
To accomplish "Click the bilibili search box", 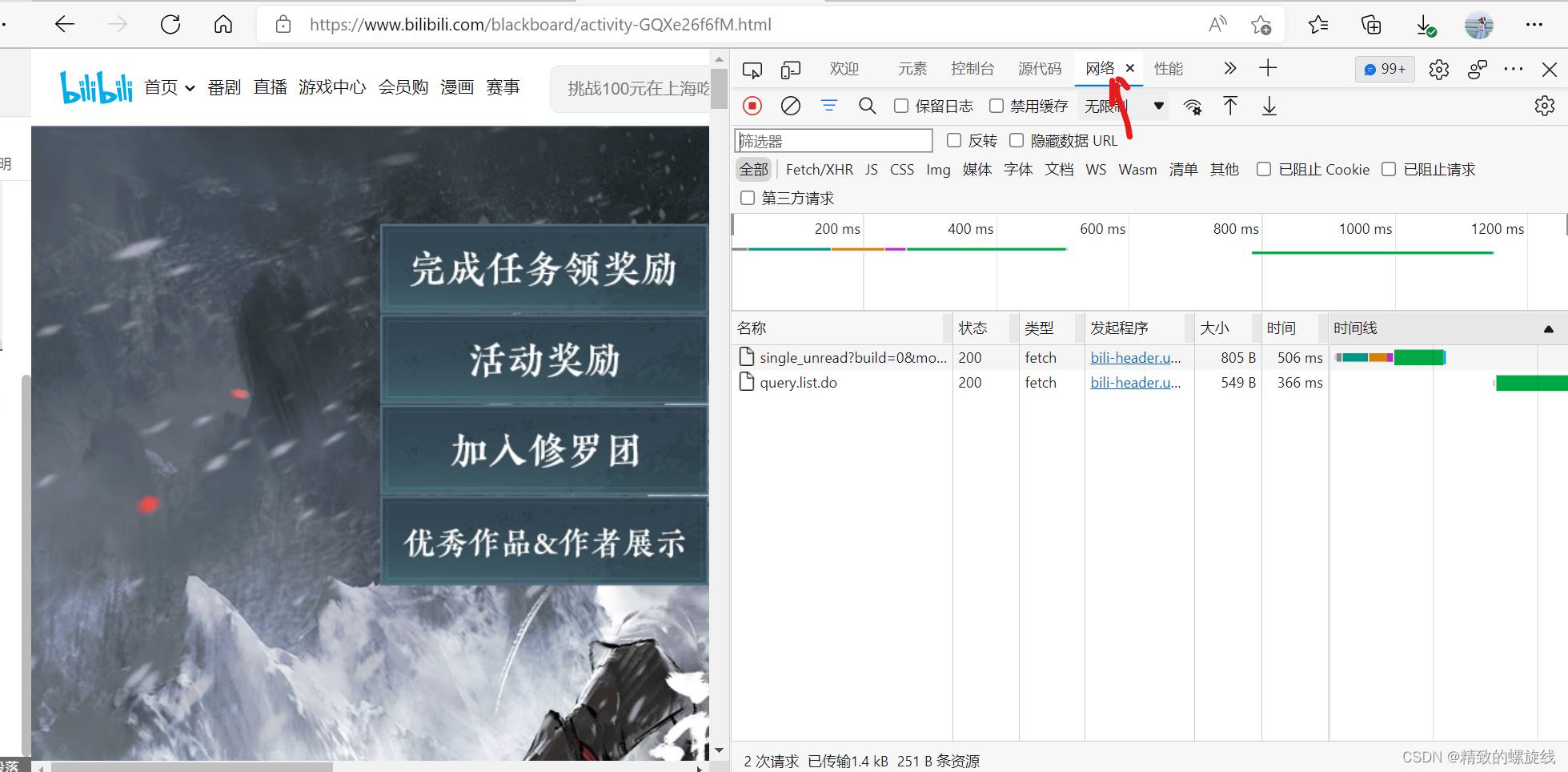I will pyautogui.click(x=630, y=88).
